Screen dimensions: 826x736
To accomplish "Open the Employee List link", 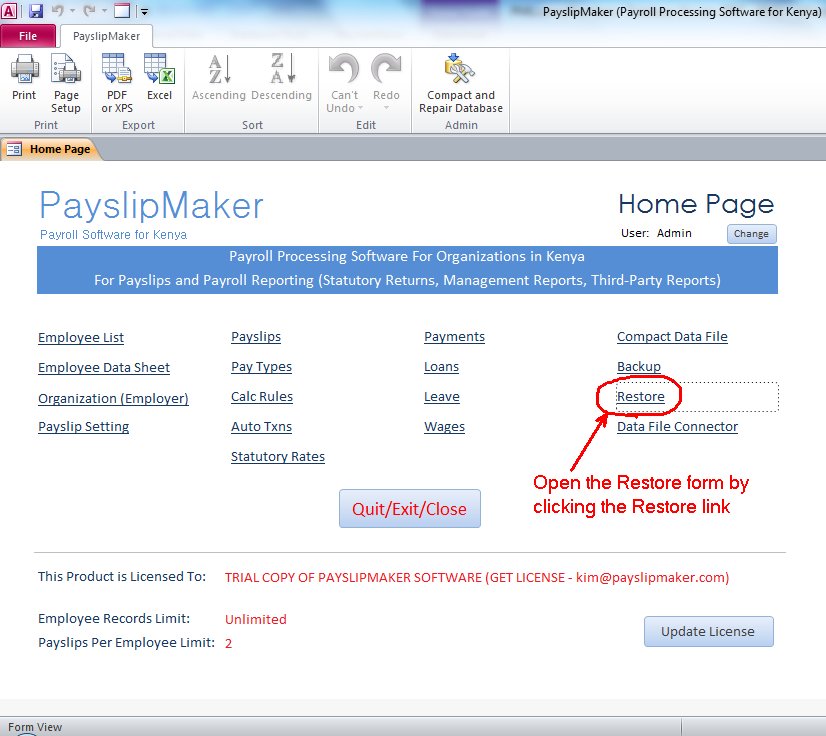I will coord(81,338).
